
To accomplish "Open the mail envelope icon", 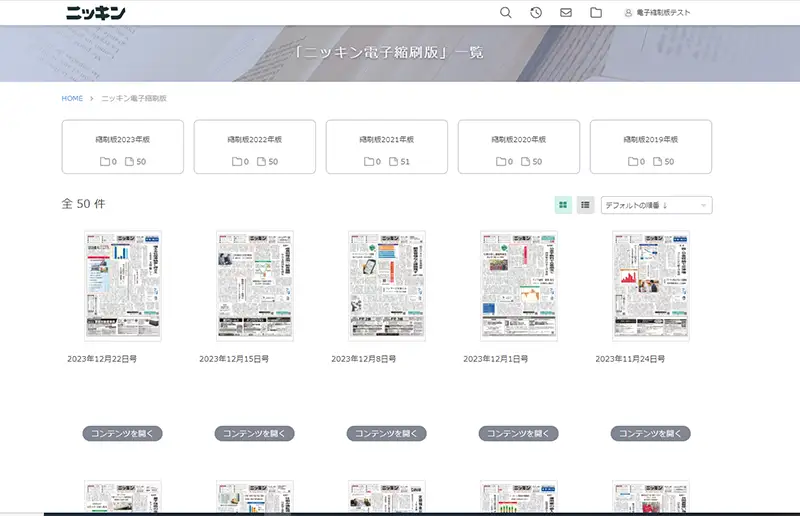I will (x=566, y=13).
